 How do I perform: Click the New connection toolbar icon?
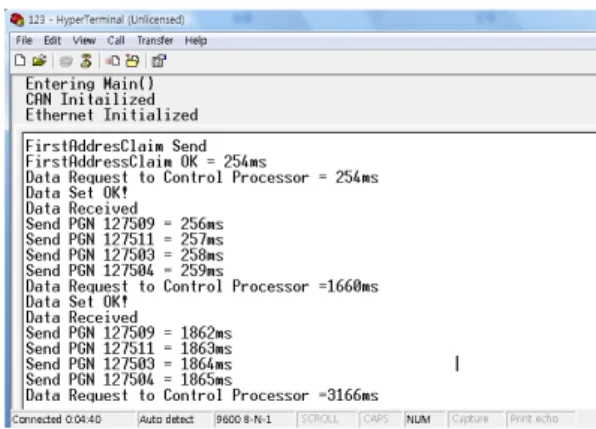point(20,61)
